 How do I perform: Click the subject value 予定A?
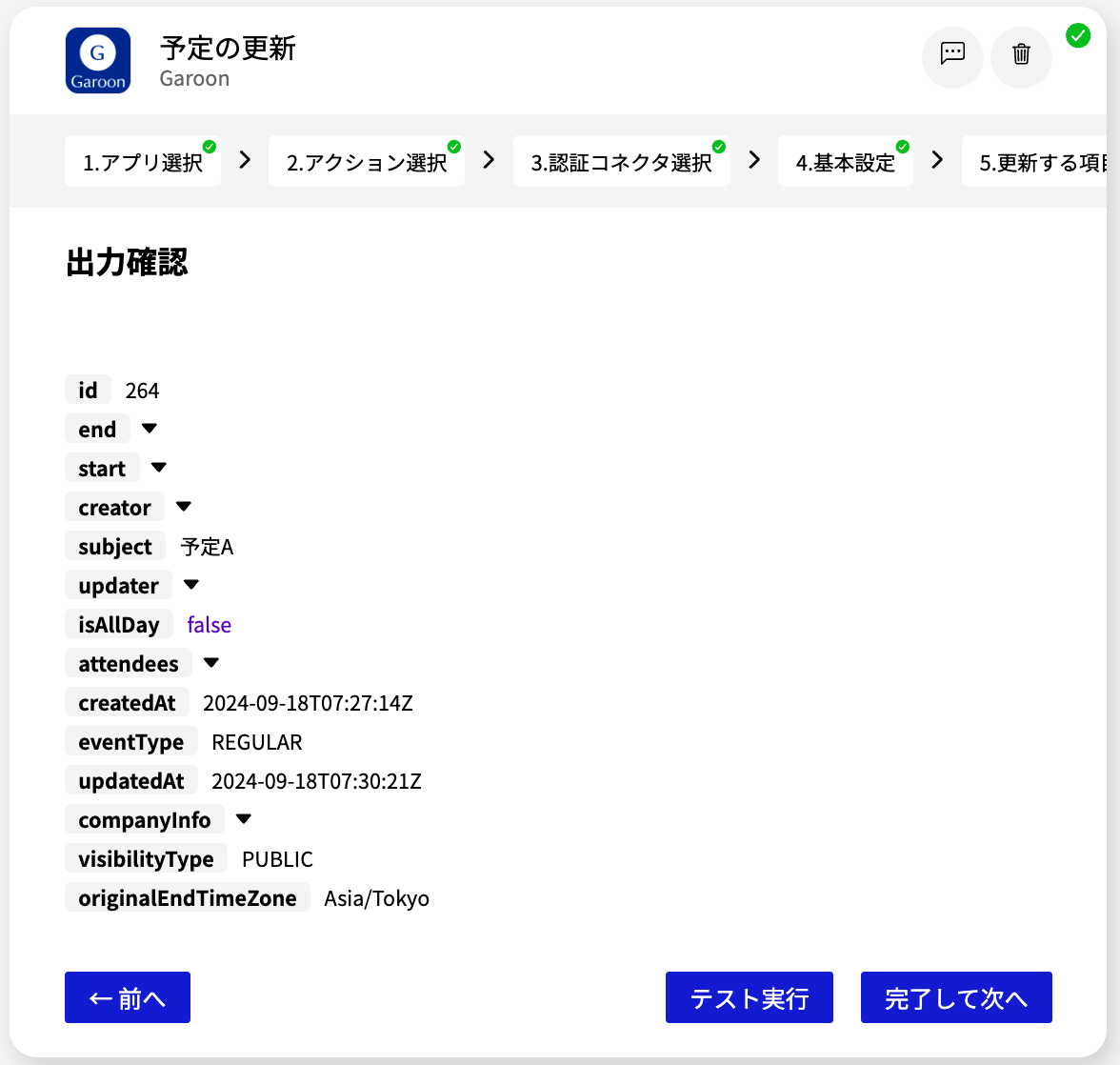(x=207, y=547)
